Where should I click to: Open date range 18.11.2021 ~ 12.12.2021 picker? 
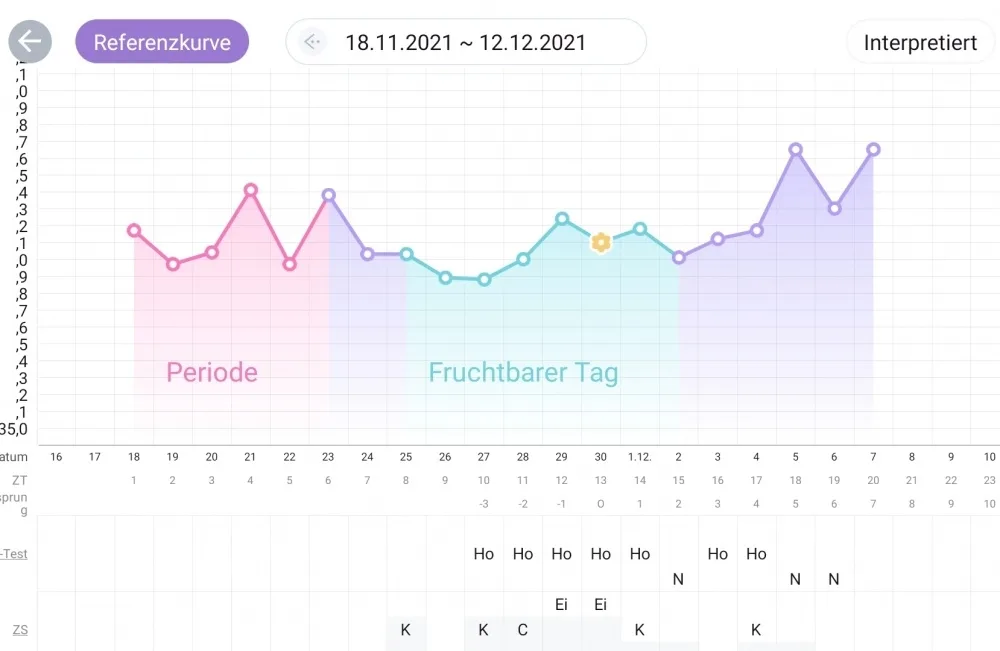coord(466,42)
